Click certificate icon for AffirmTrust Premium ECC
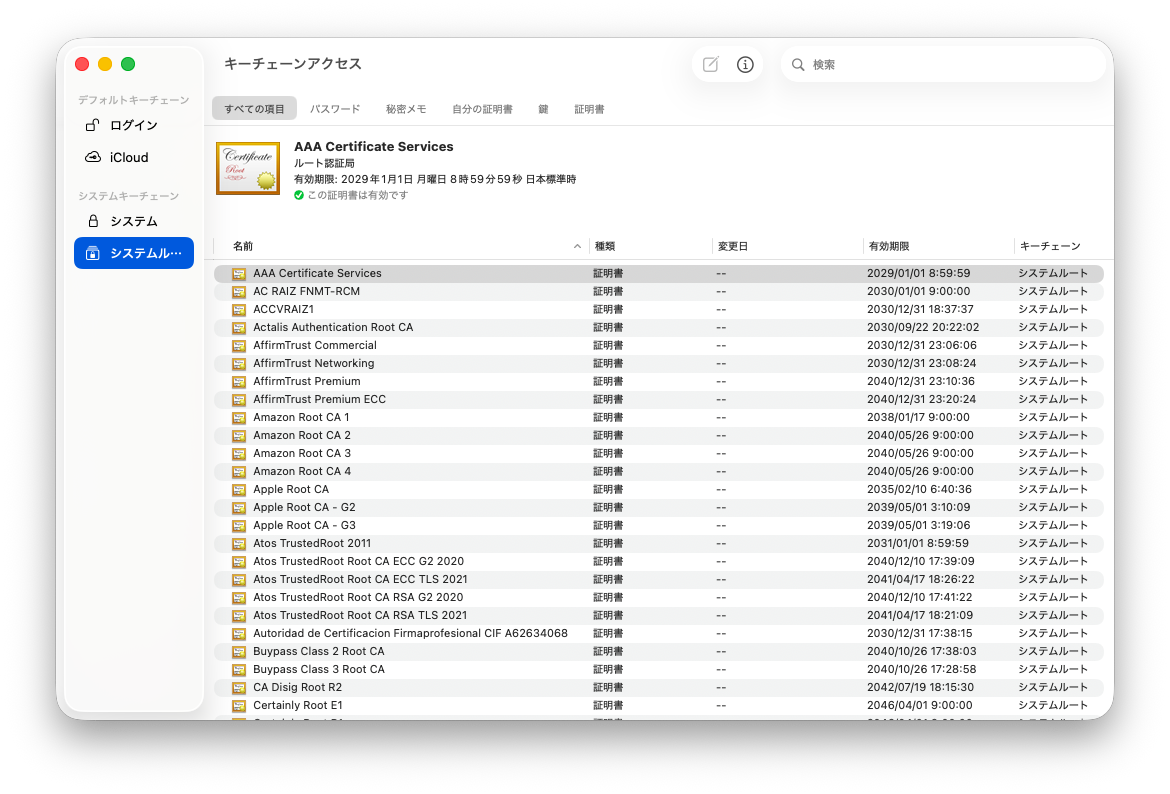1170x794 pixels. pos(239,399)
